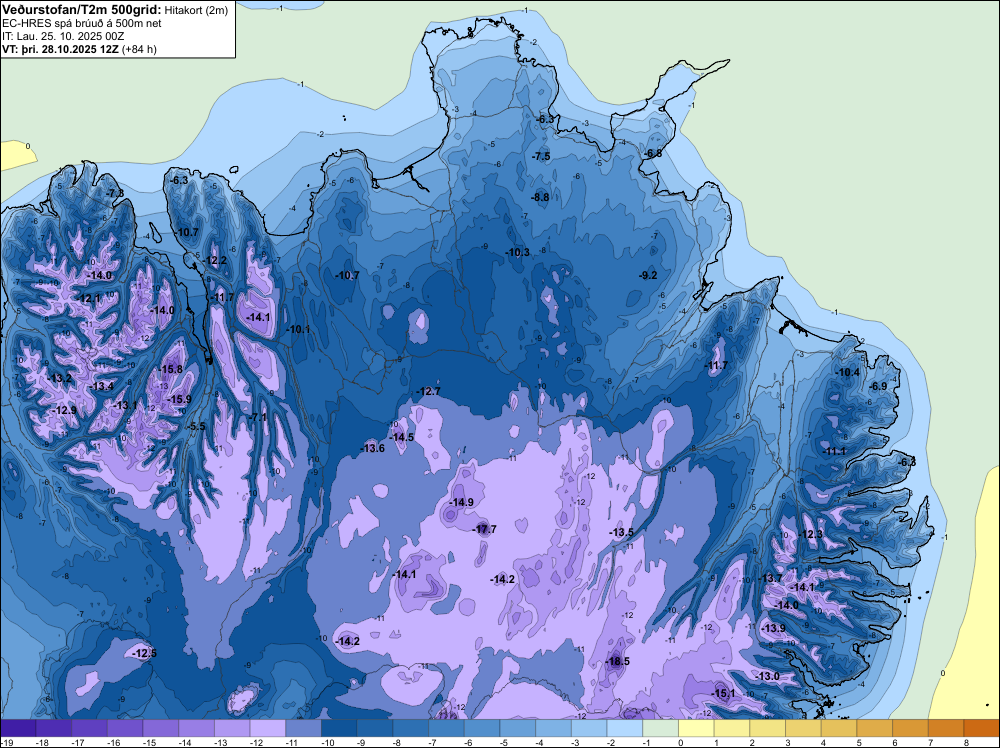Click the -12.7 temperature reading

pyautogui.click(x=429, y=391)
